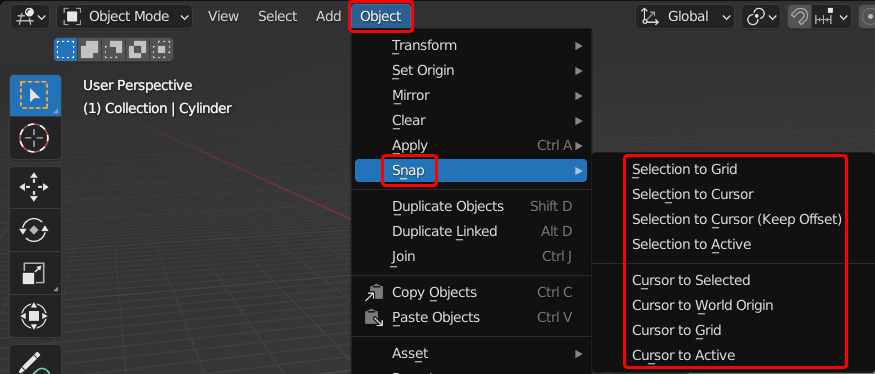Select Cursor to World Origin
875x374 pixels.
703,305
